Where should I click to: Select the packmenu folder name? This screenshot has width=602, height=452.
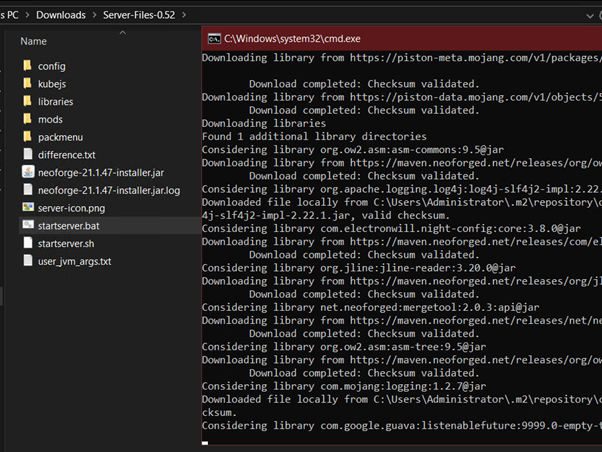pyautogui.click(x=60, y=137)
